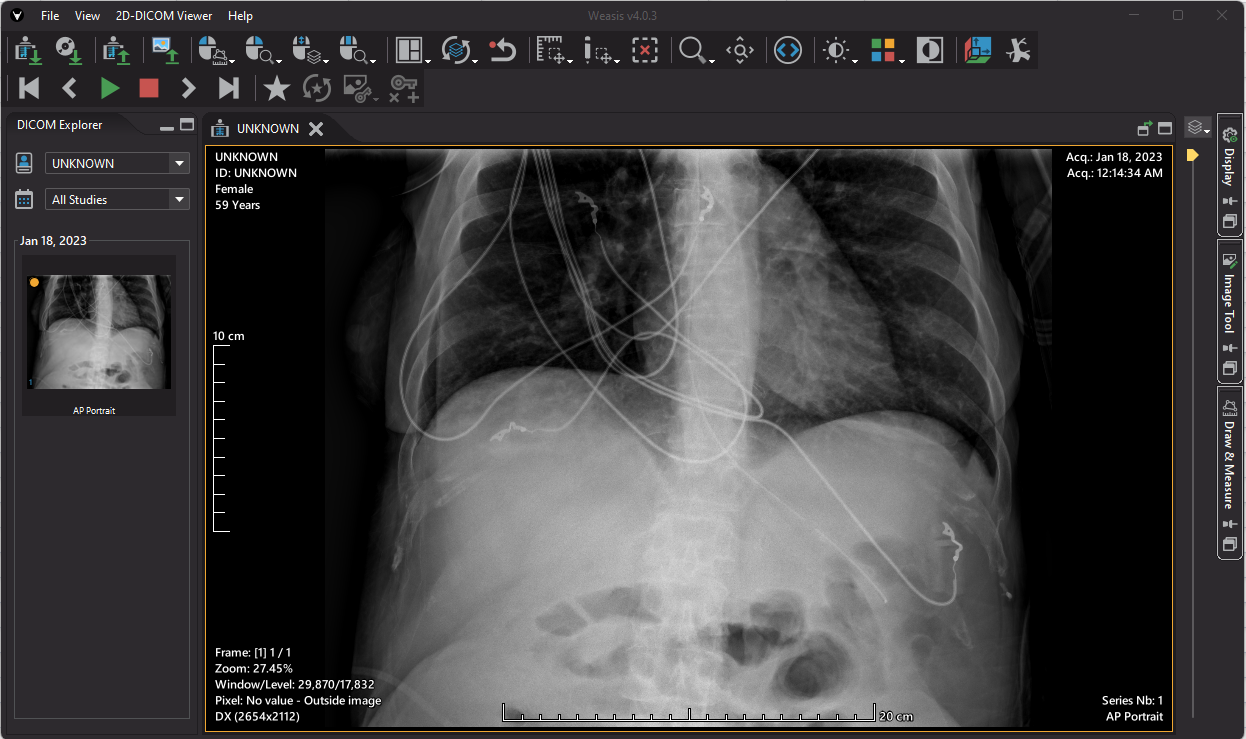Open the mouse wheel action dropdown
The height and width of the screenshot is (739, 1246).
coord(311,50)
